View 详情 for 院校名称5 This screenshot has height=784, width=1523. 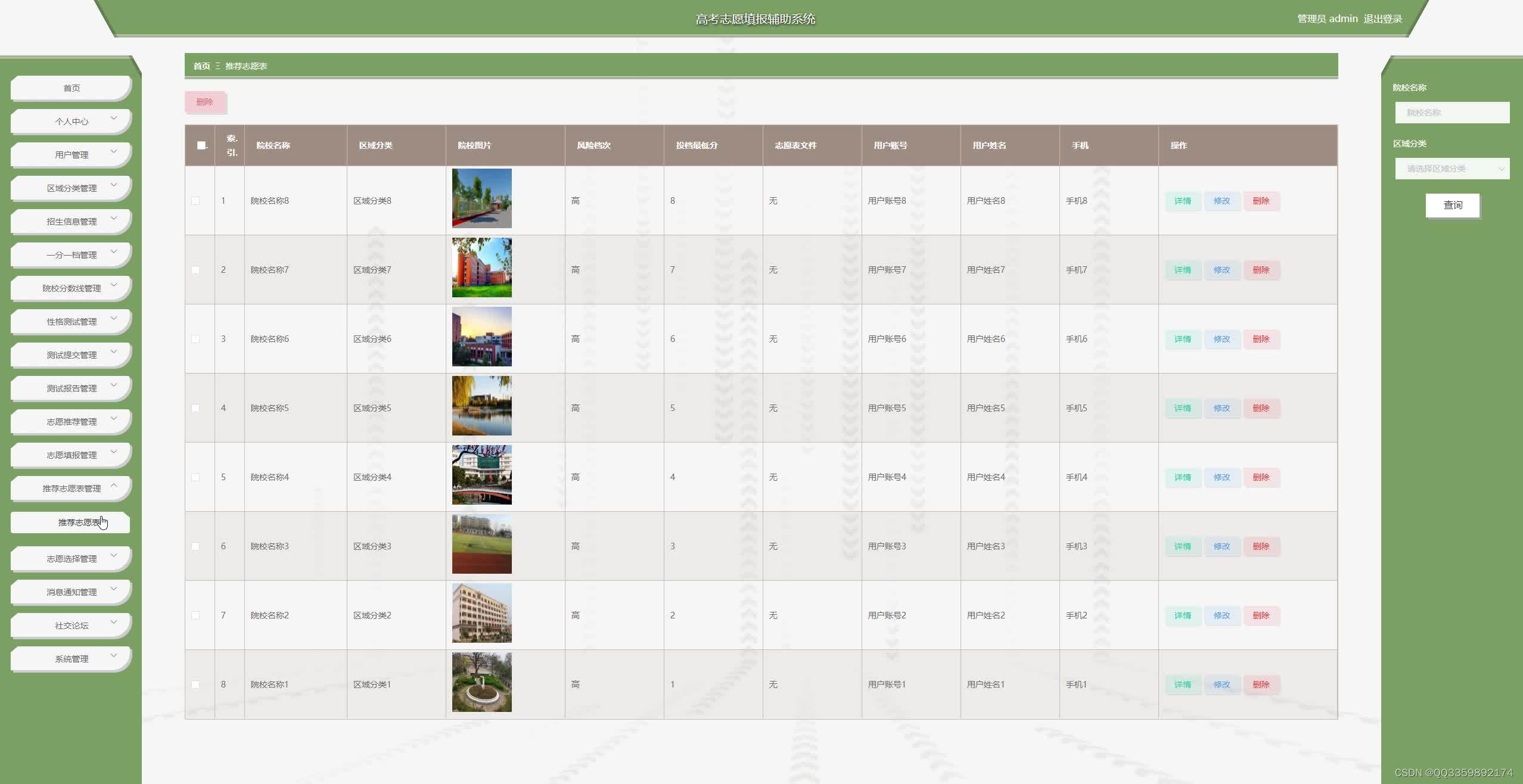pos(1183,408)
